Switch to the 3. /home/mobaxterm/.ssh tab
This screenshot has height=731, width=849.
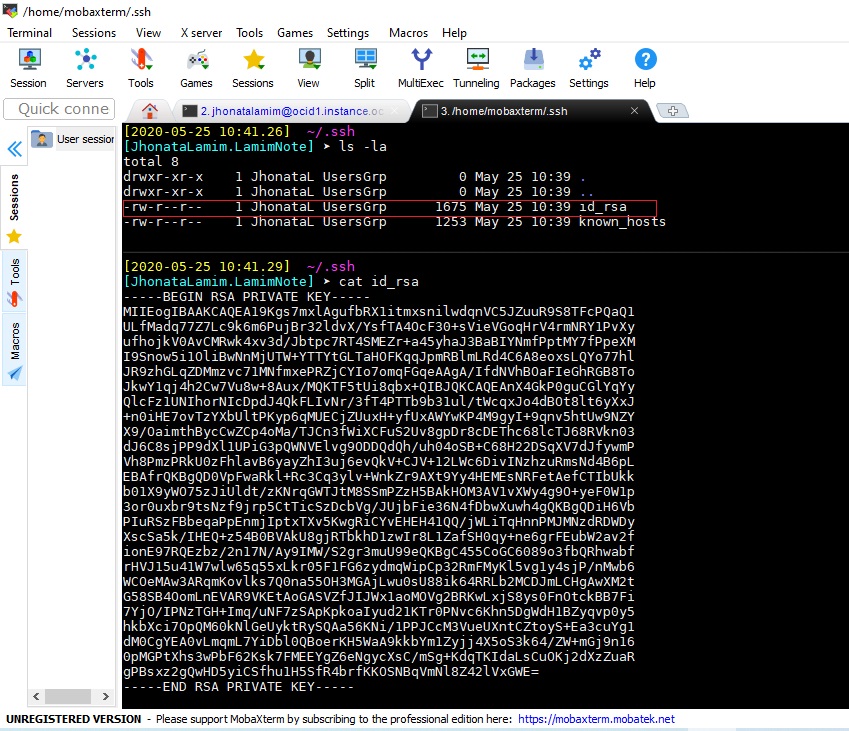click(x=504, y=111)
